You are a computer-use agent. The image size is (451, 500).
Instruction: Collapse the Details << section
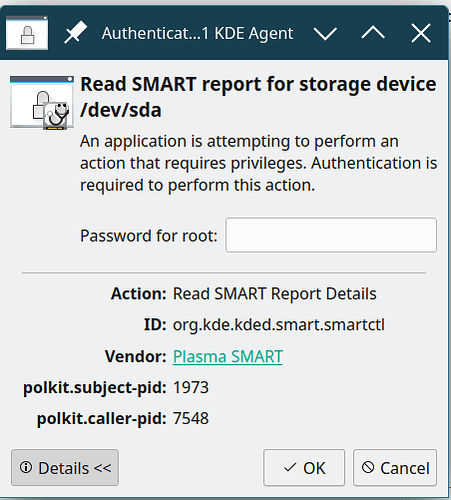tap(65, 467)
